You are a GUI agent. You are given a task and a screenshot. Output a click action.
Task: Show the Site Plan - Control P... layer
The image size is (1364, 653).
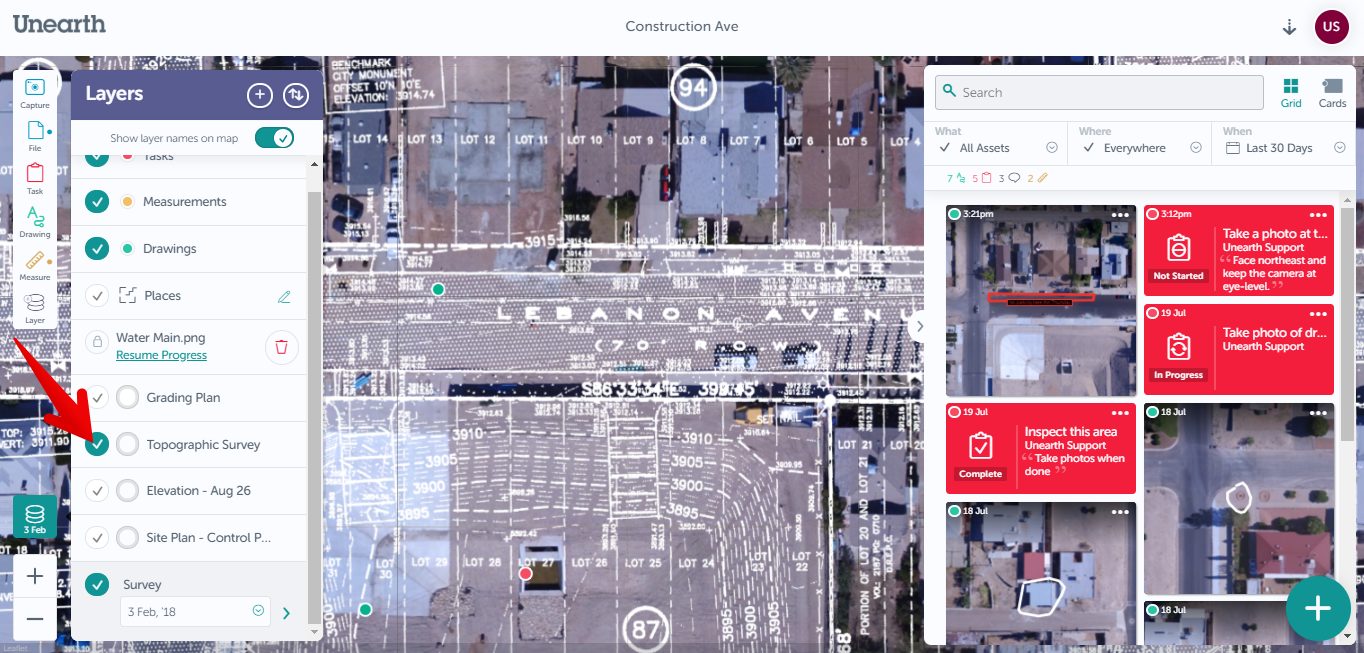pyautogui.click(x=97, y=538)
